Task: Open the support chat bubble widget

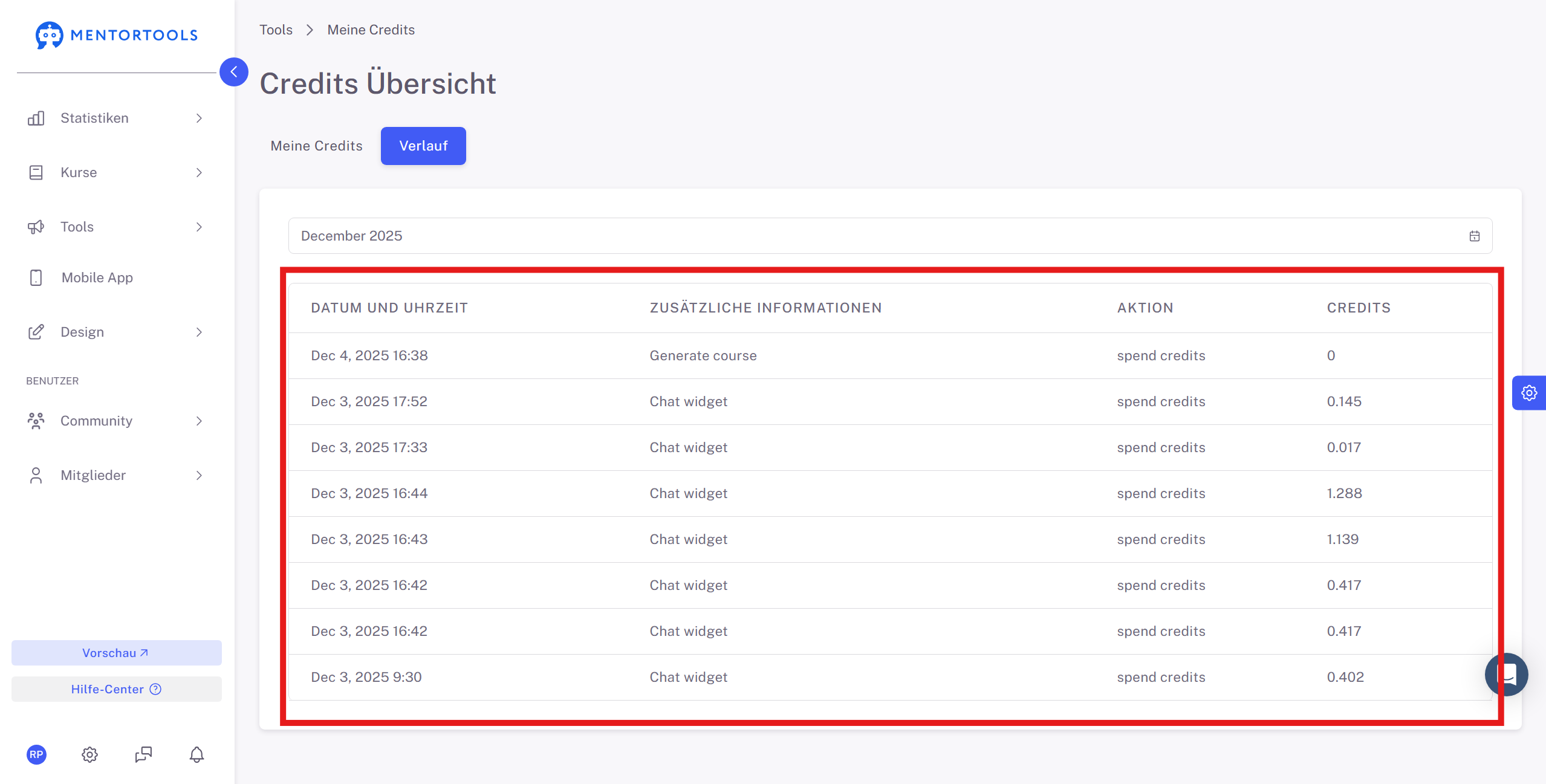Action: pyautogui.click(x=1506, y=674)
